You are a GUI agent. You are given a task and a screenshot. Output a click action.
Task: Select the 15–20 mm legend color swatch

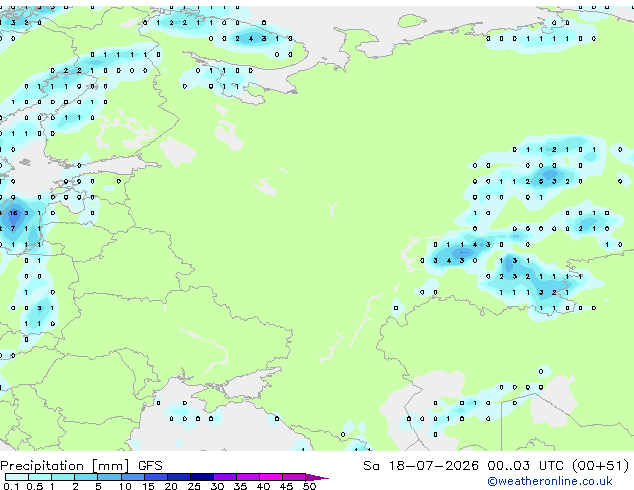pos(156,477)
